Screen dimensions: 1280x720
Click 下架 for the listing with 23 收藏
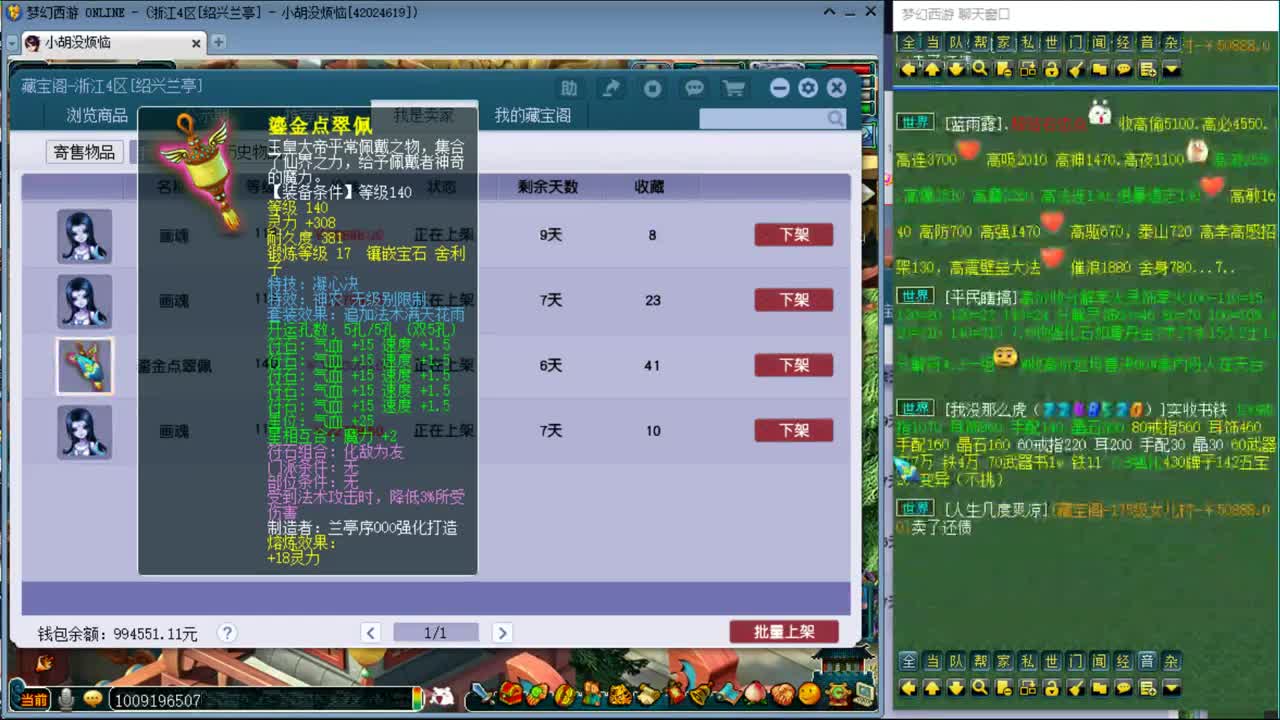[x=794, y=300]
